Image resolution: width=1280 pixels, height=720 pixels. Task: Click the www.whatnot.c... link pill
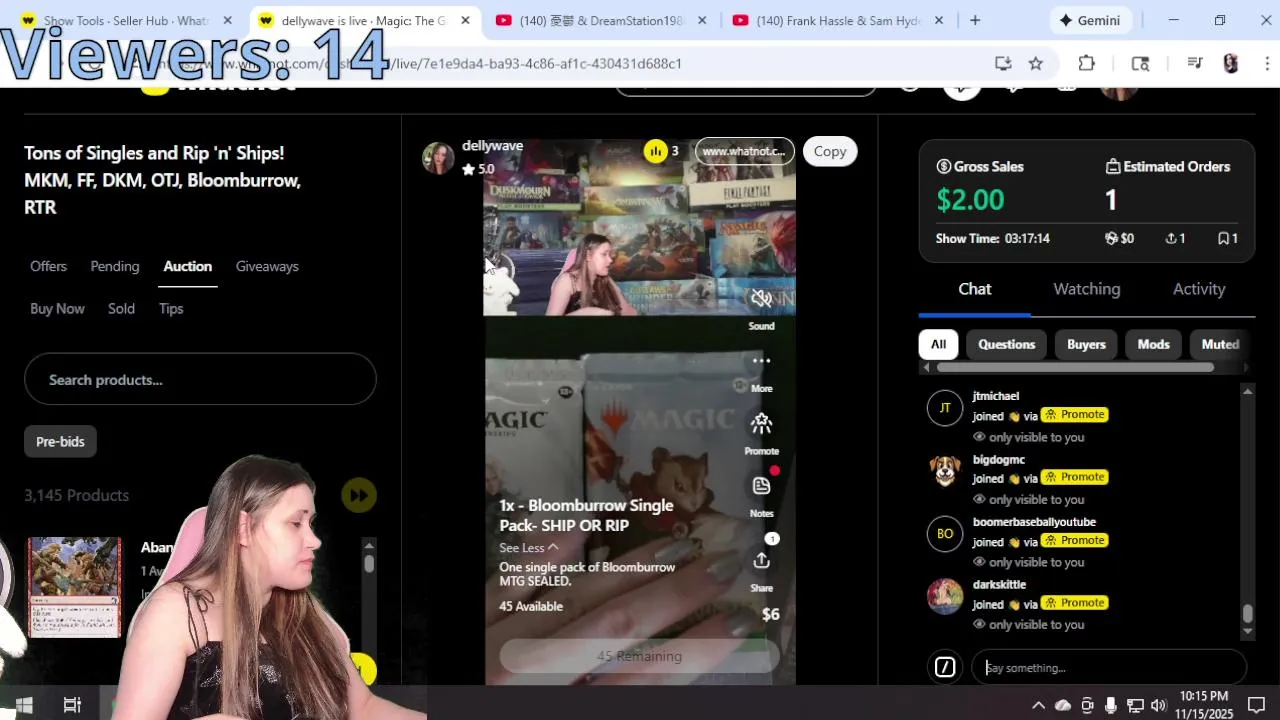(x=744, y=151)
